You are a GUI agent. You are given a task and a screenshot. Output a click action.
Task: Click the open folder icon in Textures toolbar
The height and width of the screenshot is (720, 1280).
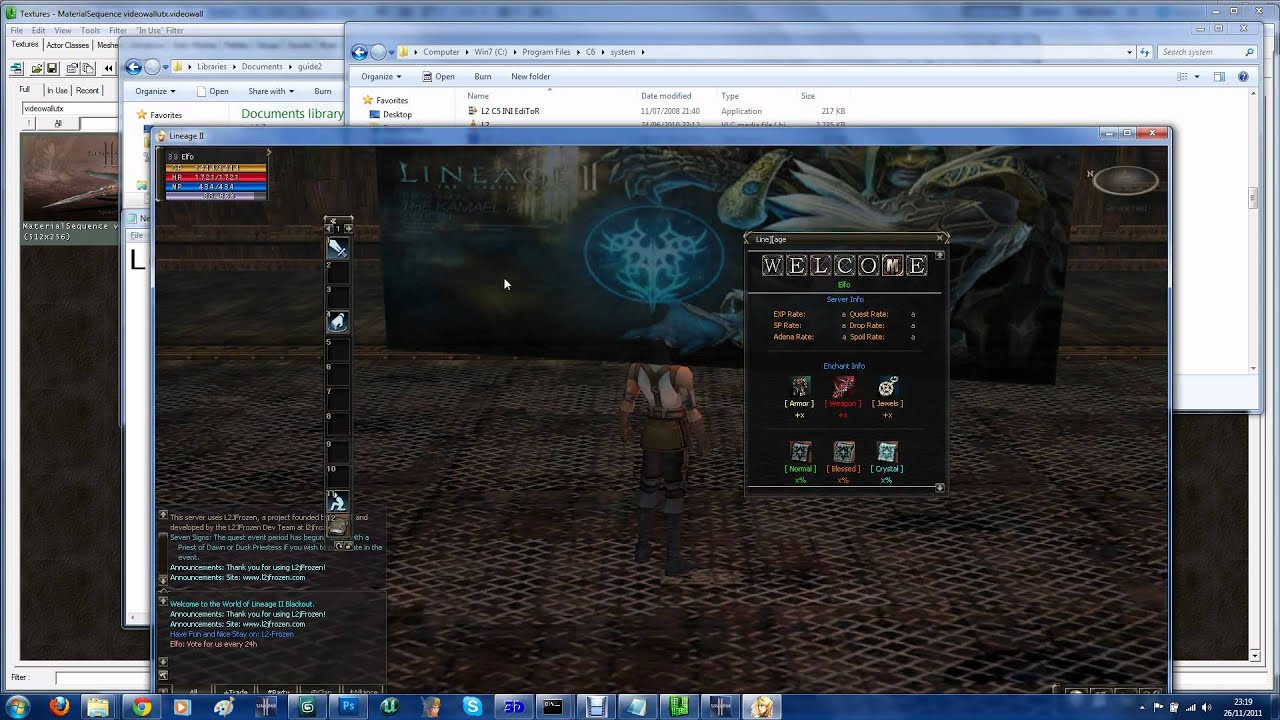(x=37, y=69)
